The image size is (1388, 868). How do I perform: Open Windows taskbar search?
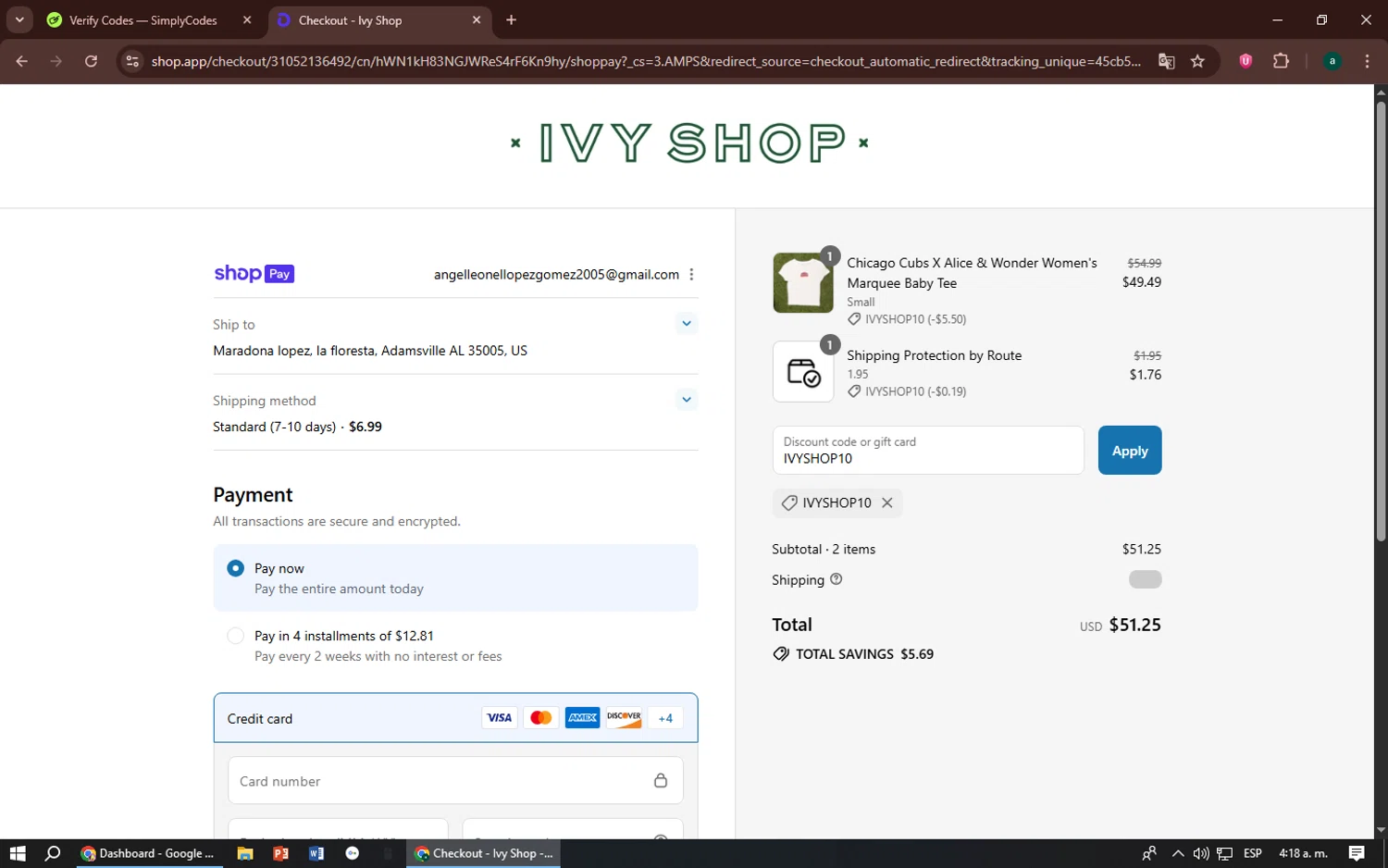pos(53,853)
